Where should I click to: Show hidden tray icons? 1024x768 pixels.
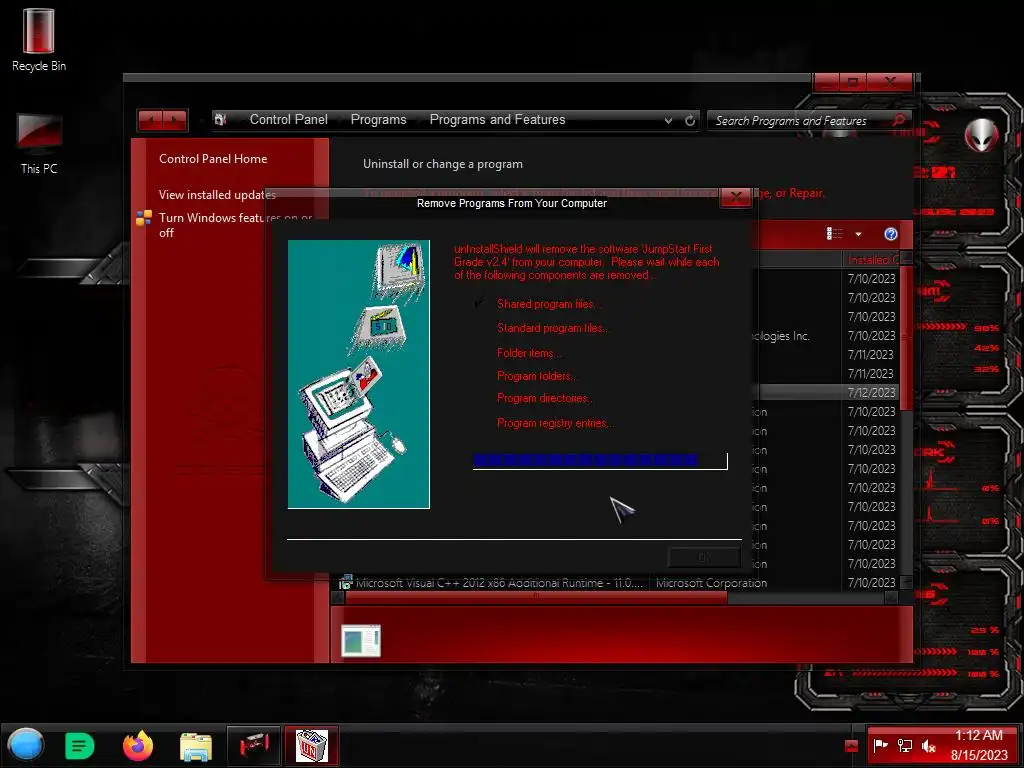click(851, 746)
